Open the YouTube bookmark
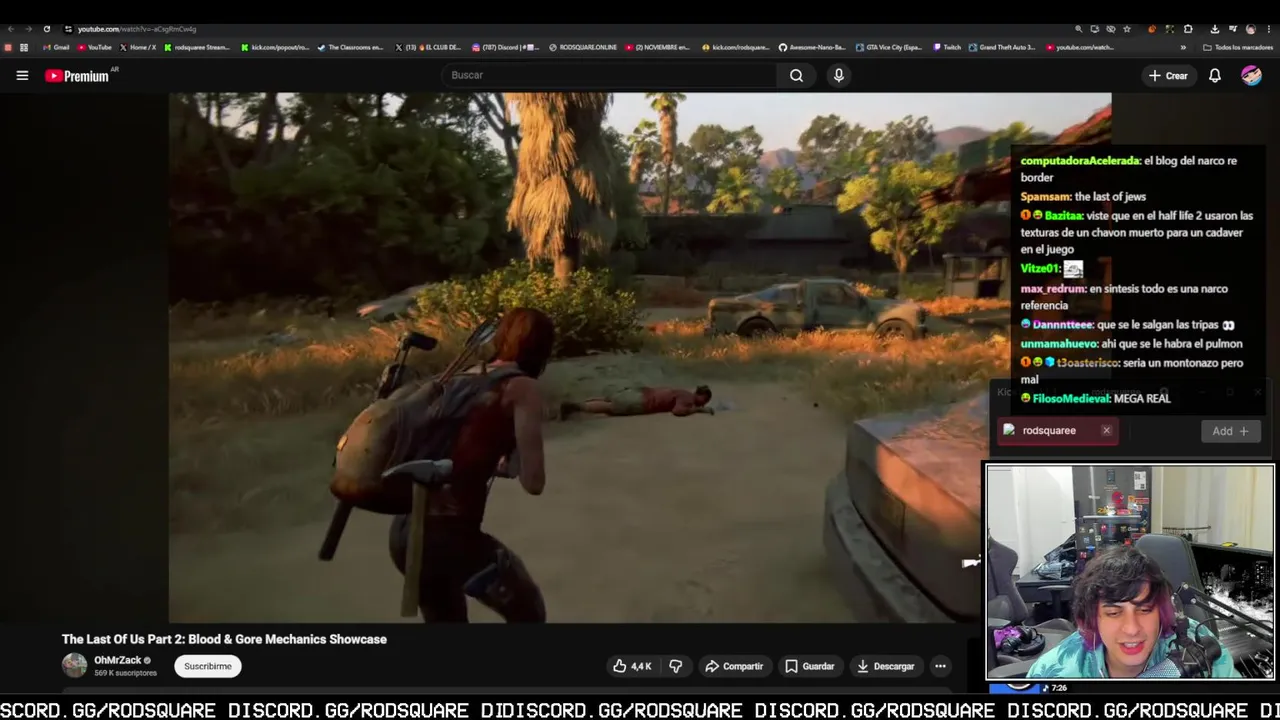This screenshot has width=1280, height=720. tap(94, 47)
